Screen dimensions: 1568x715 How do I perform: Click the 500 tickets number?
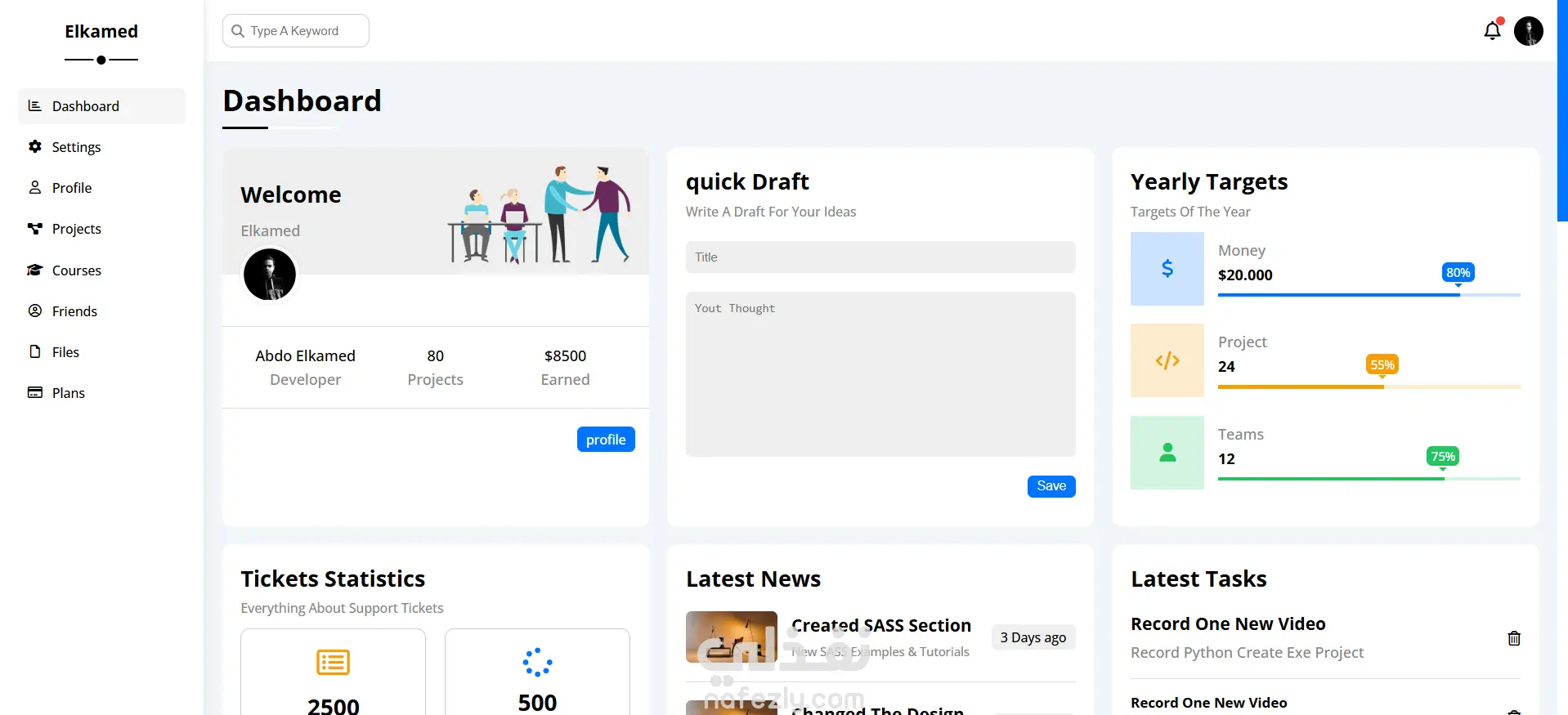pyautogui.click(x=537, y=702)
